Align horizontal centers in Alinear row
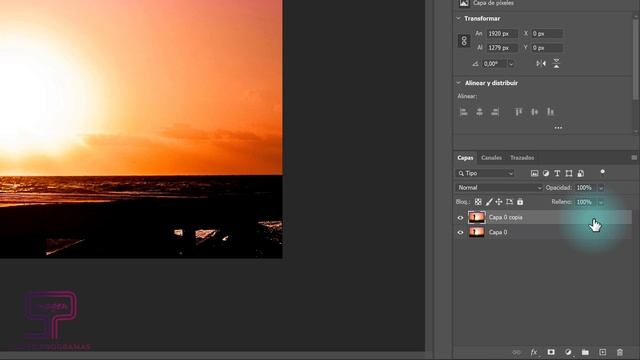 coord(480,112)
